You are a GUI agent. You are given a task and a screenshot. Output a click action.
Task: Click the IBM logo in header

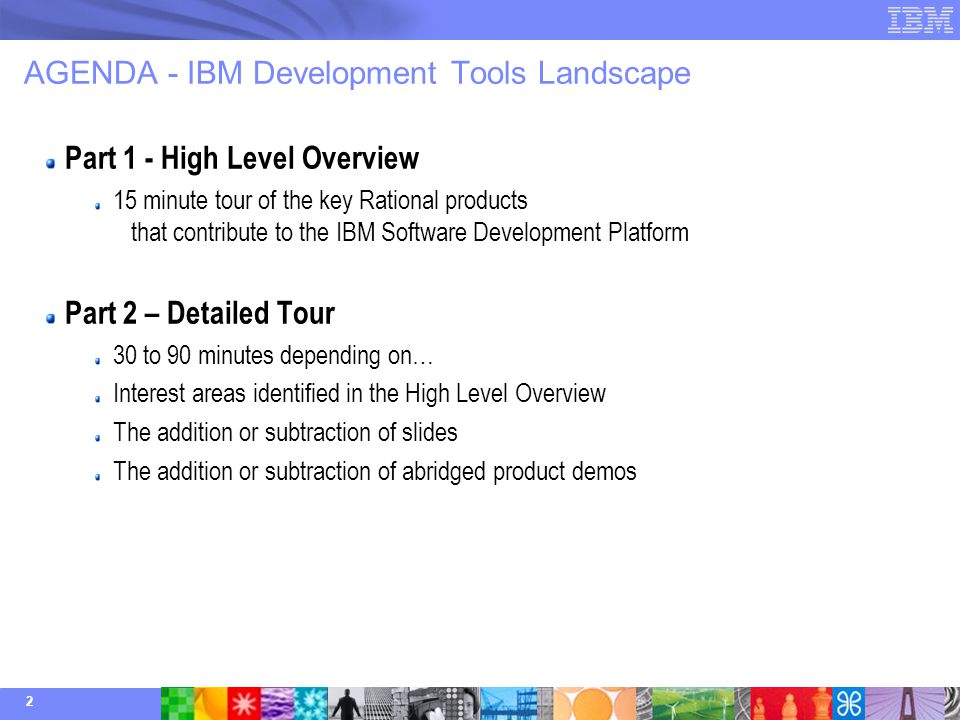click(x=920, y=20)
